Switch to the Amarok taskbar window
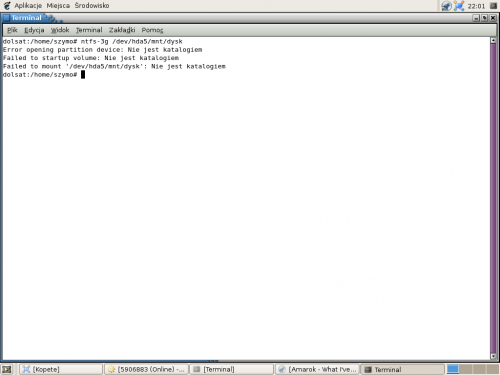 pos(317,369)
